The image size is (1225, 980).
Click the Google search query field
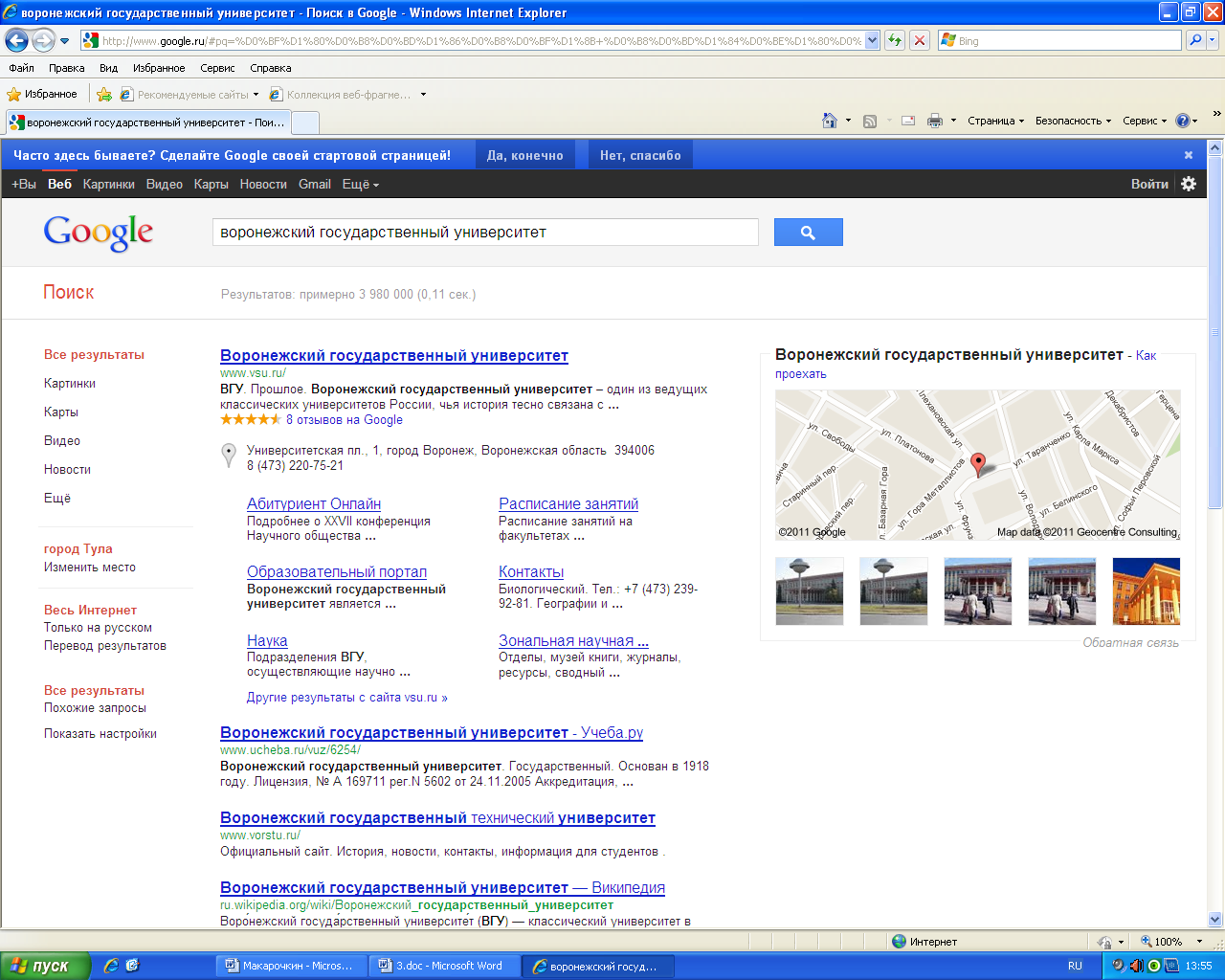pyautogui.click(x=485, y=232)
